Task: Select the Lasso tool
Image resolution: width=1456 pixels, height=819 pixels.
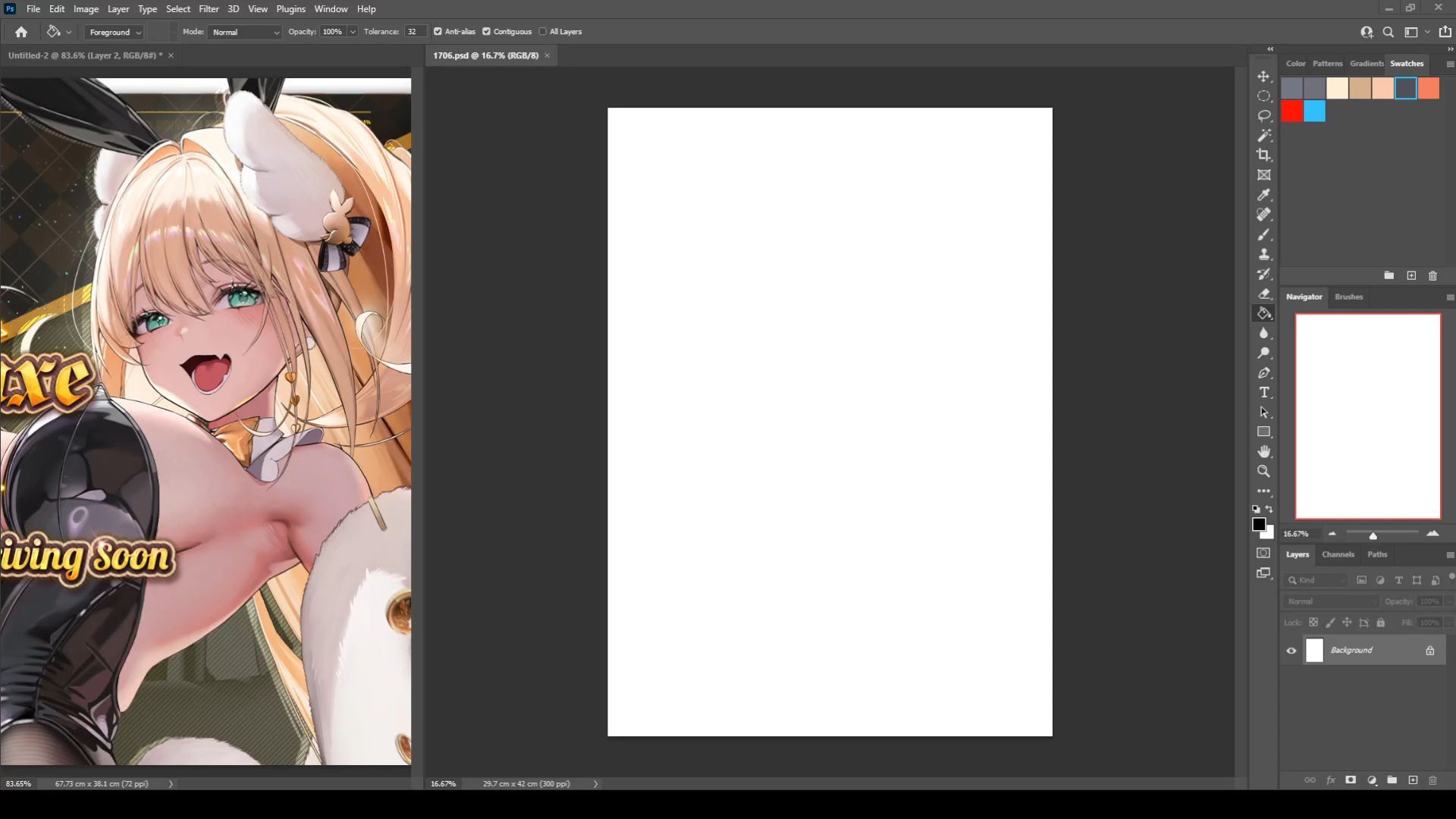Action: pyautogui.click(x=1263, y=116)
